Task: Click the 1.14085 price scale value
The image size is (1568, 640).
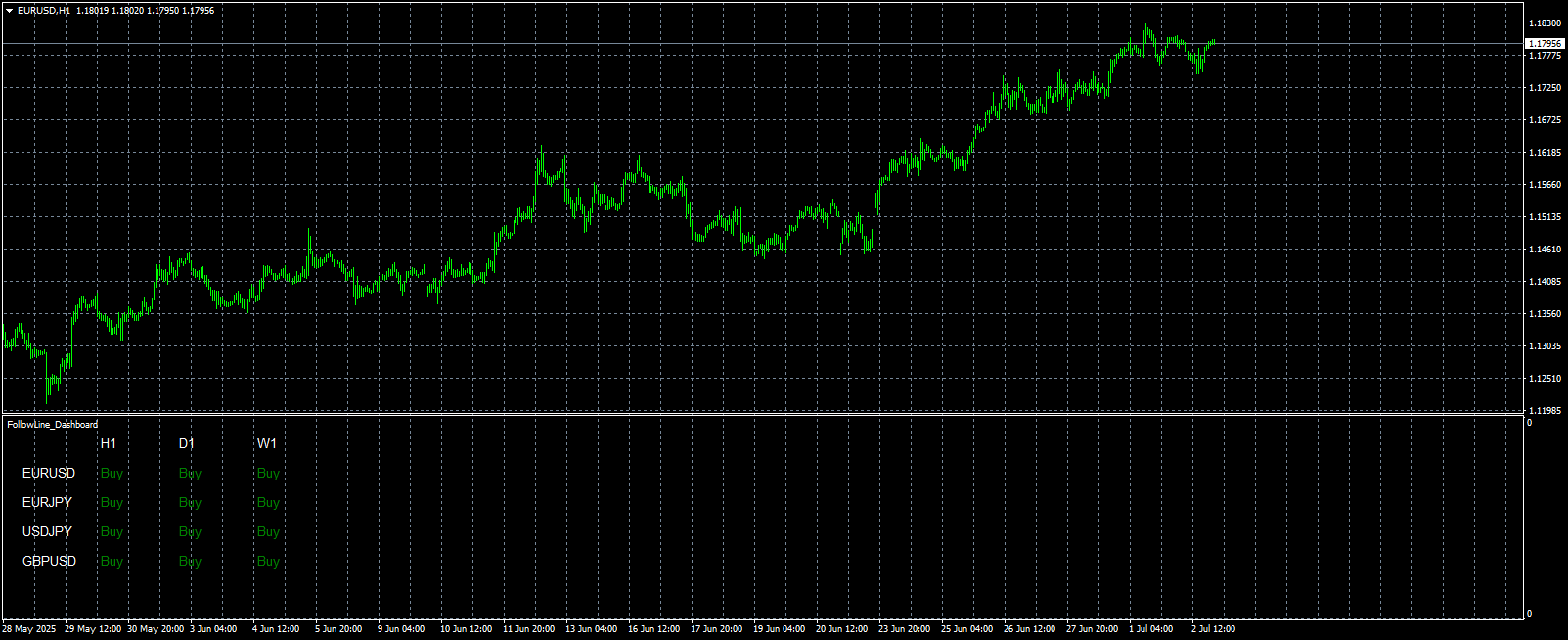Action: coord(1544,282)
